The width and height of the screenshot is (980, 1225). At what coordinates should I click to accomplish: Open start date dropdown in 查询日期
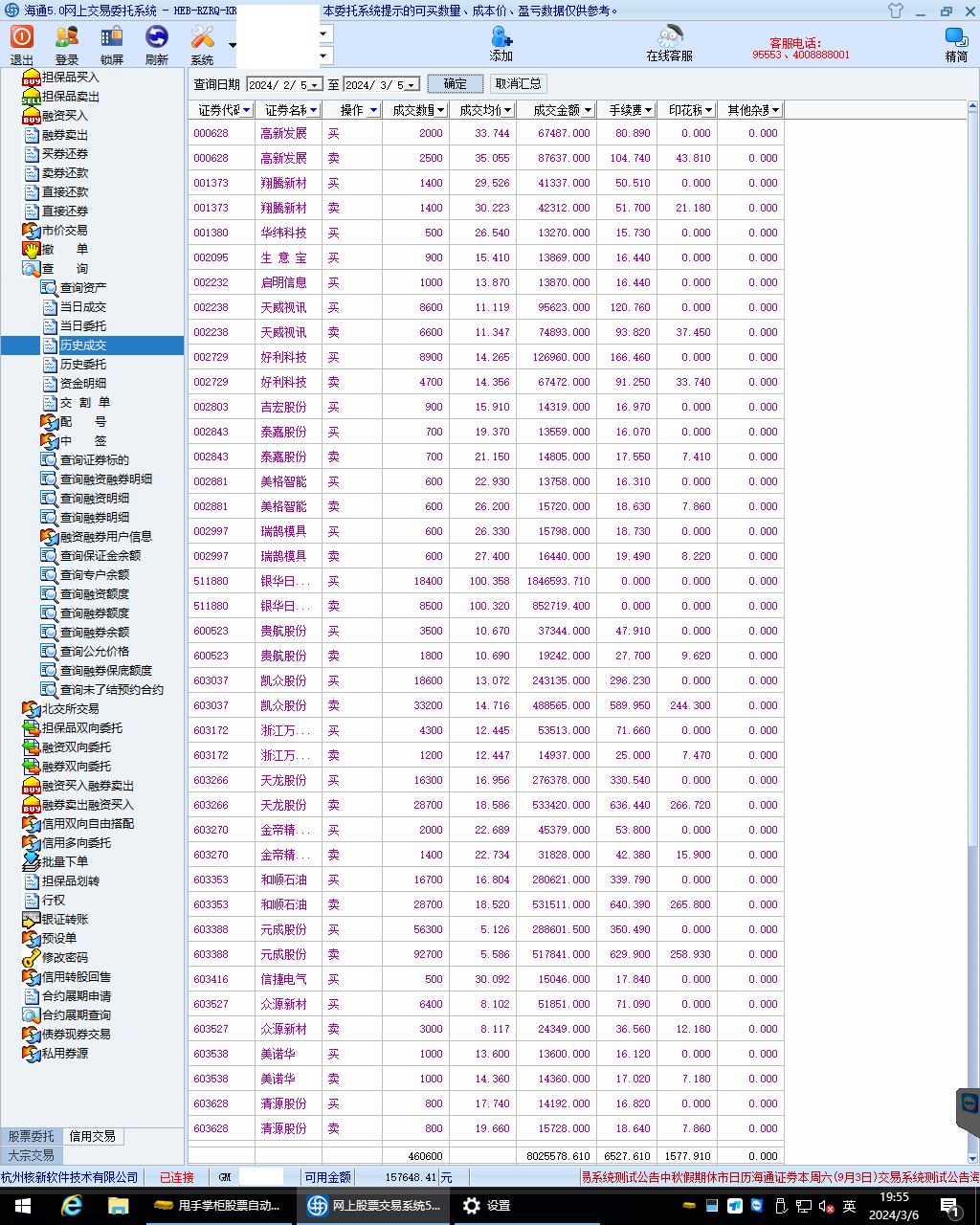click(315, 85)
